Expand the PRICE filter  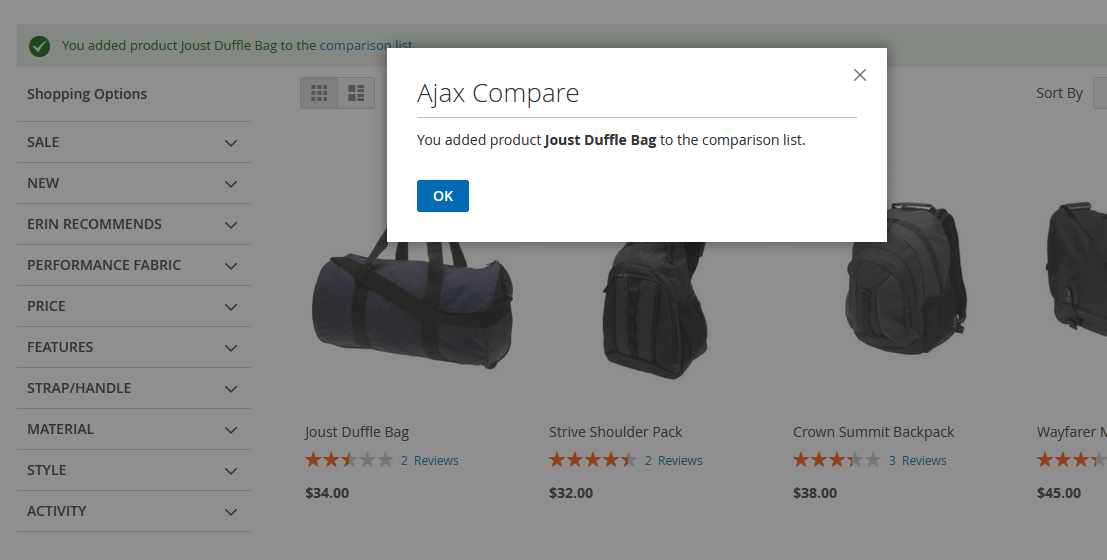[x=231, y=307]
